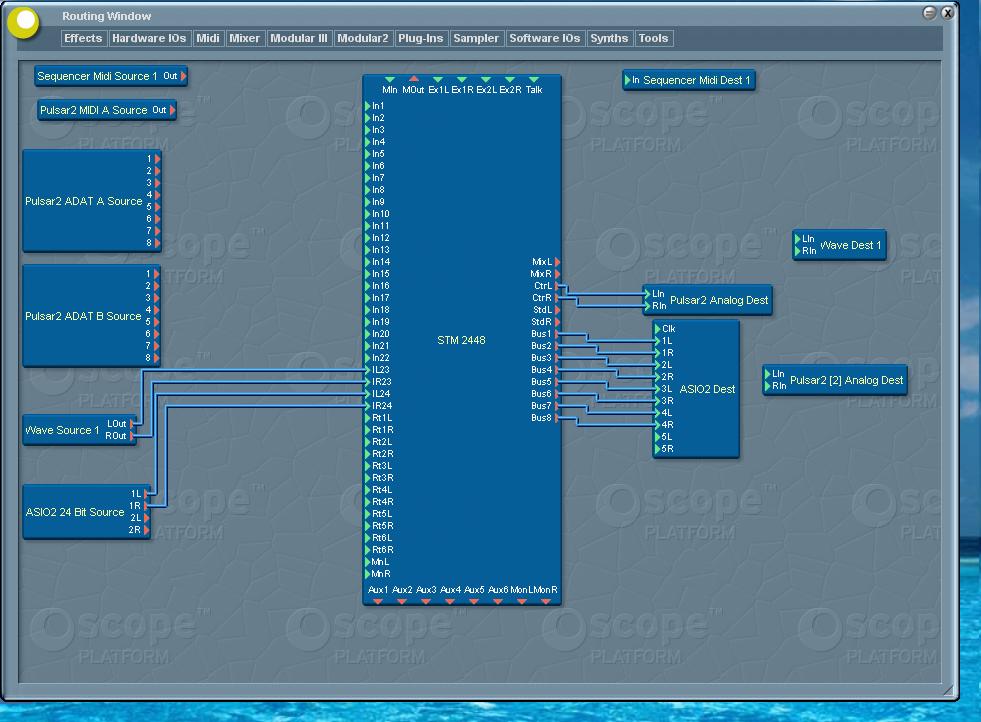Image resolution: width=981 pixels, height=722 pixels.
Task: Select the Pulsar2 ADAT B Source module label
Action: coord(83,317)
